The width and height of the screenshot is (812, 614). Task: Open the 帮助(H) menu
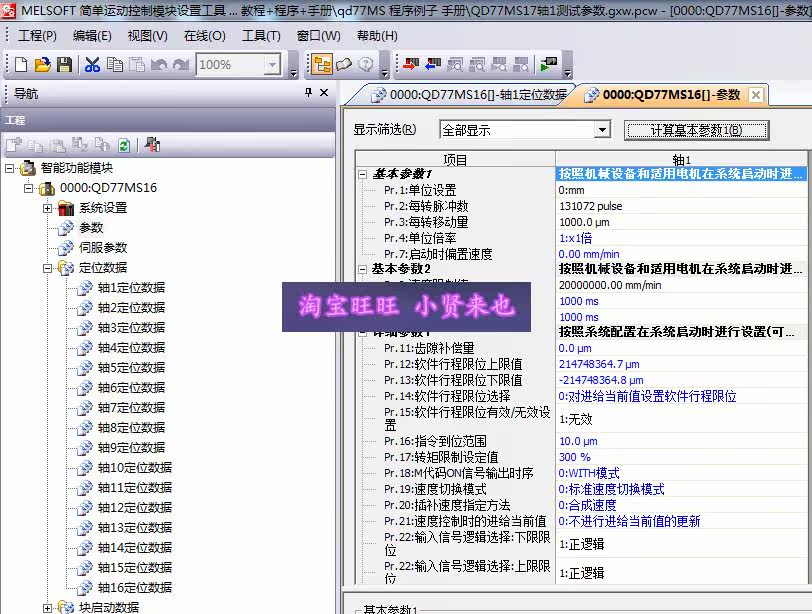pyautogui.click(x=377, y=36)
